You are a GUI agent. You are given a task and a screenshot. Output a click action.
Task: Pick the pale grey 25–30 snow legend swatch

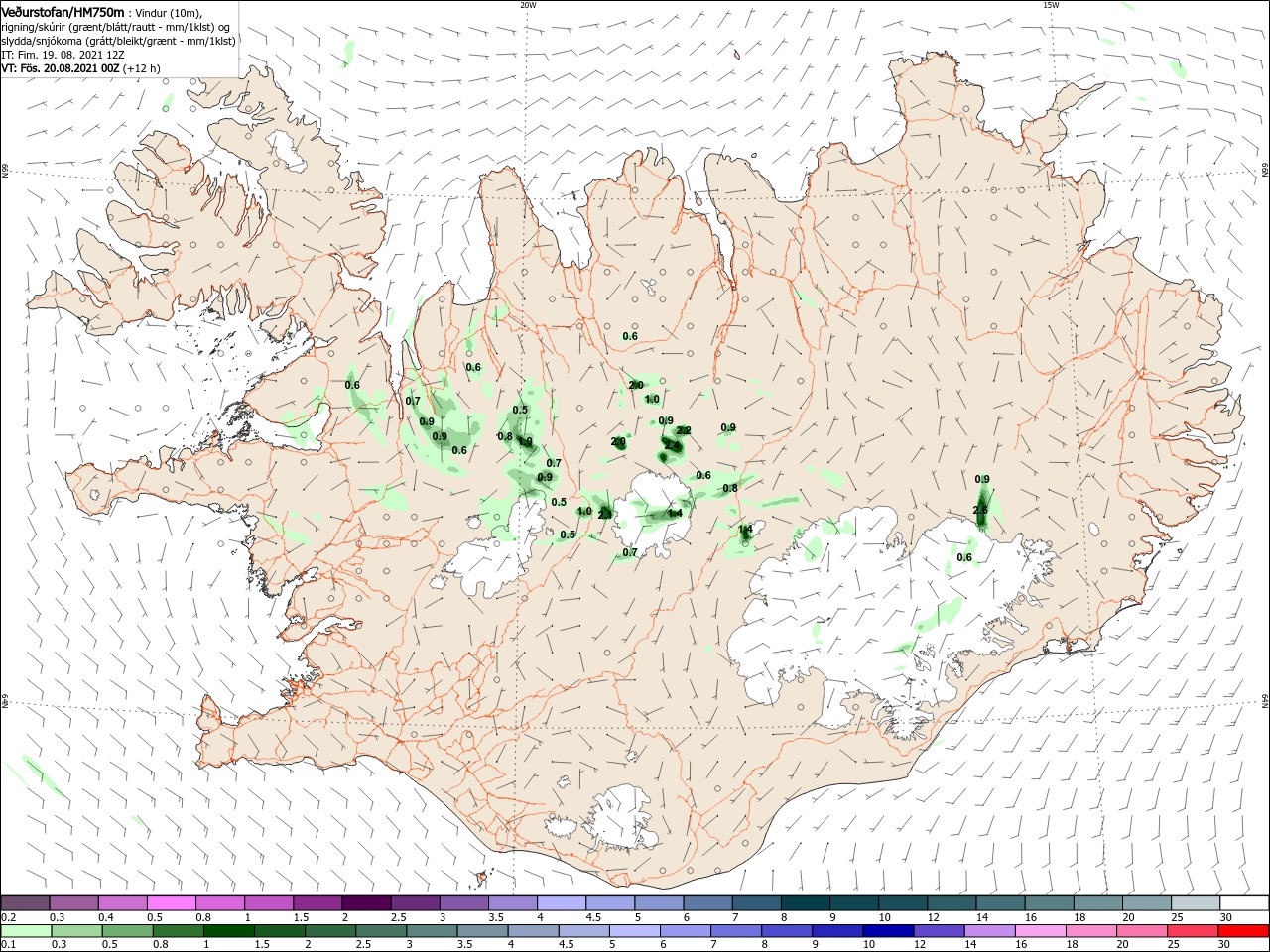pyautogui.click(x=1197, y=903)
